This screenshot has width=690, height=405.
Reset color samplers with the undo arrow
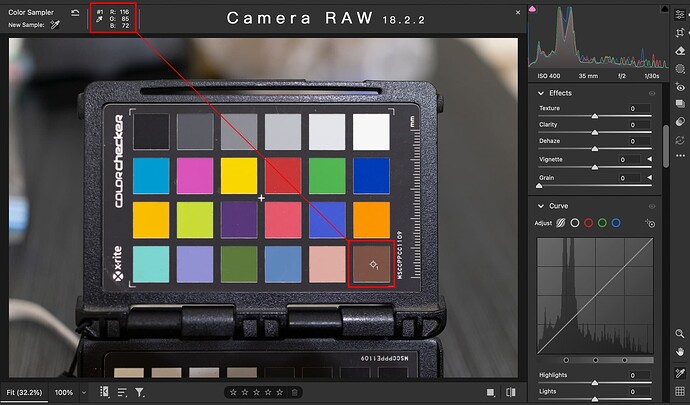[x=75, y=13]
